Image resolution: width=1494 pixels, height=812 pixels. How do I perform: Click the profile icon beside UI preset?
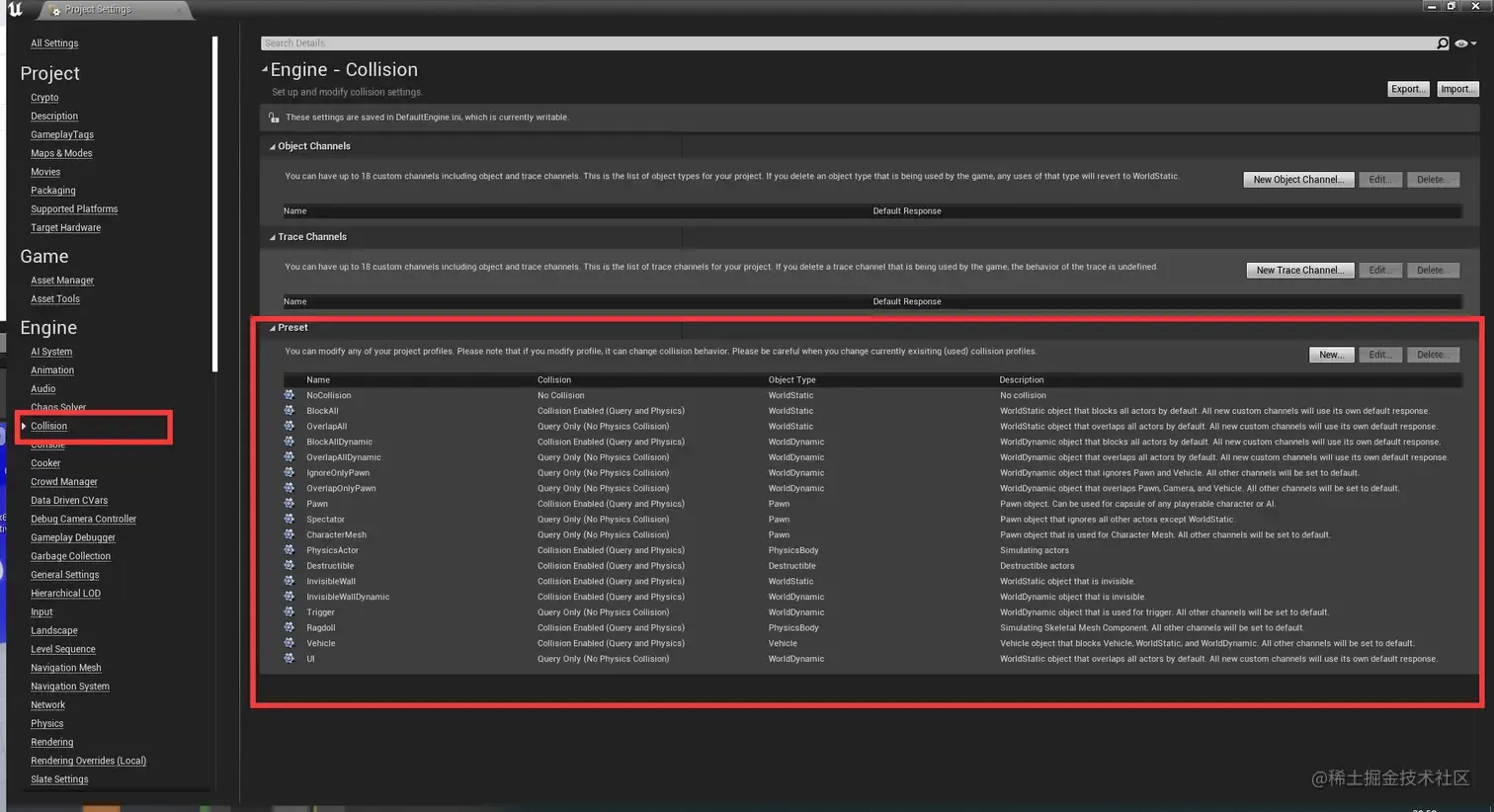pyautogui.click(x=290, y=659)
